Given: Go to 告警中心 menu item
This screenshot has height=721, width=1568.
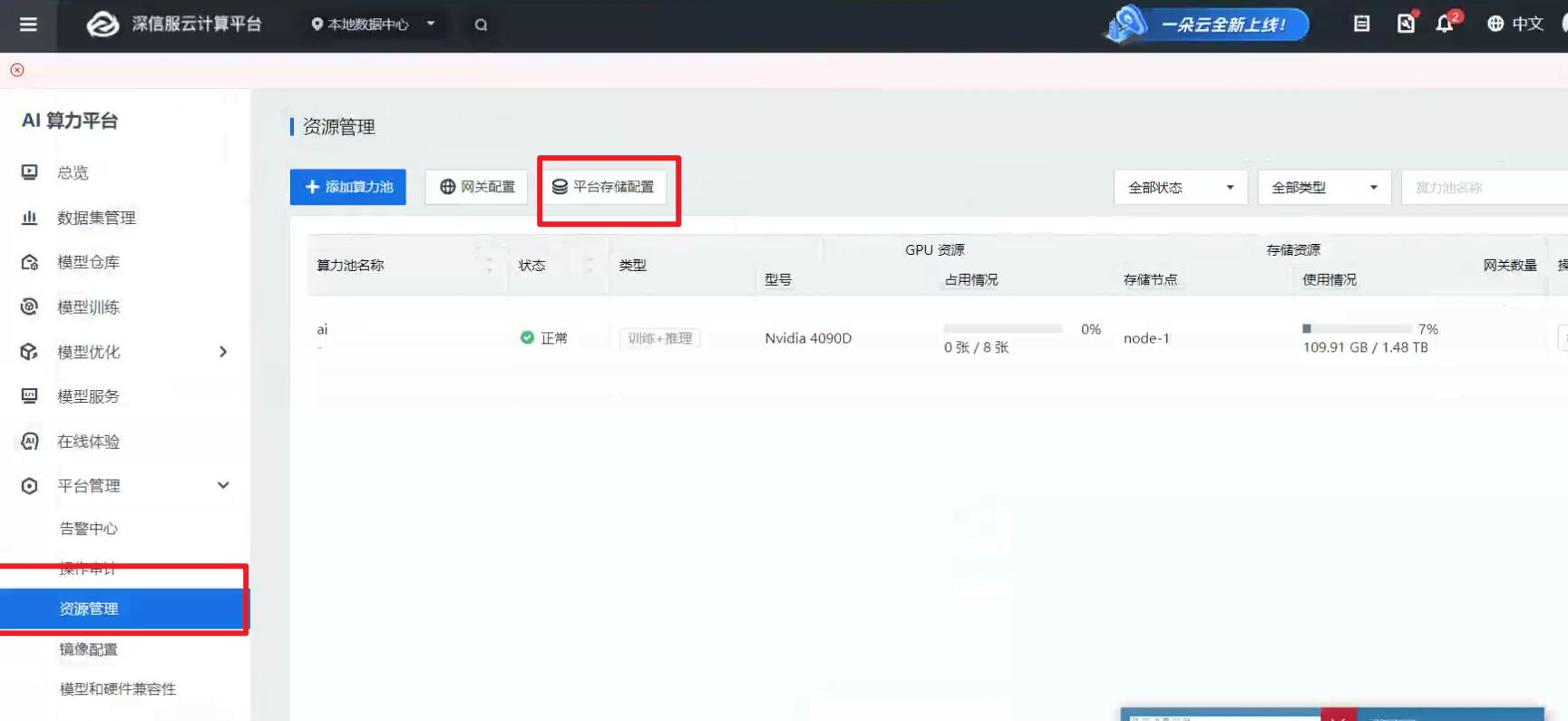Looking at the screenshot, I should click(89, 529).
